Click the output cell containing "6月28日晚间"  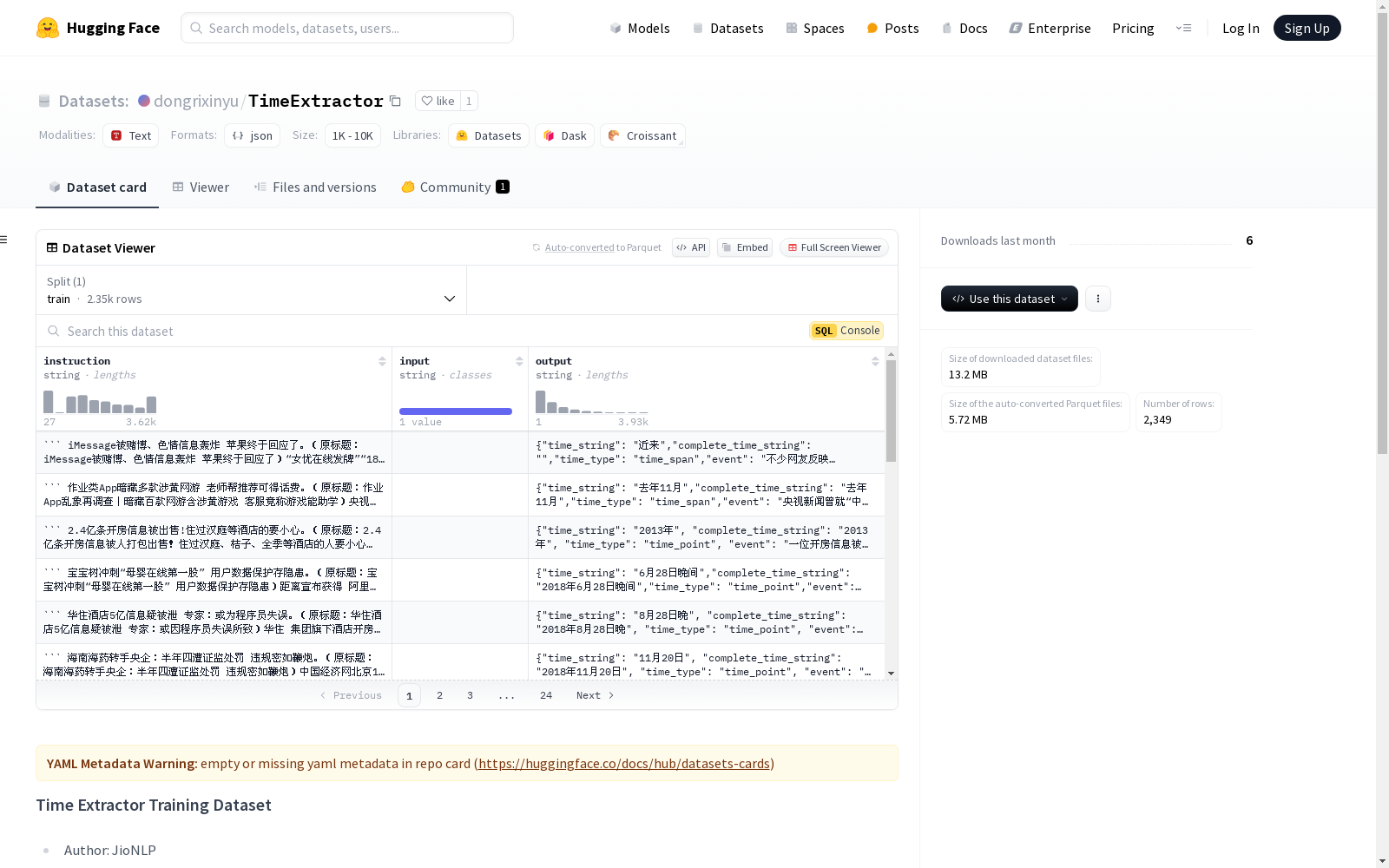pos(707,580)
